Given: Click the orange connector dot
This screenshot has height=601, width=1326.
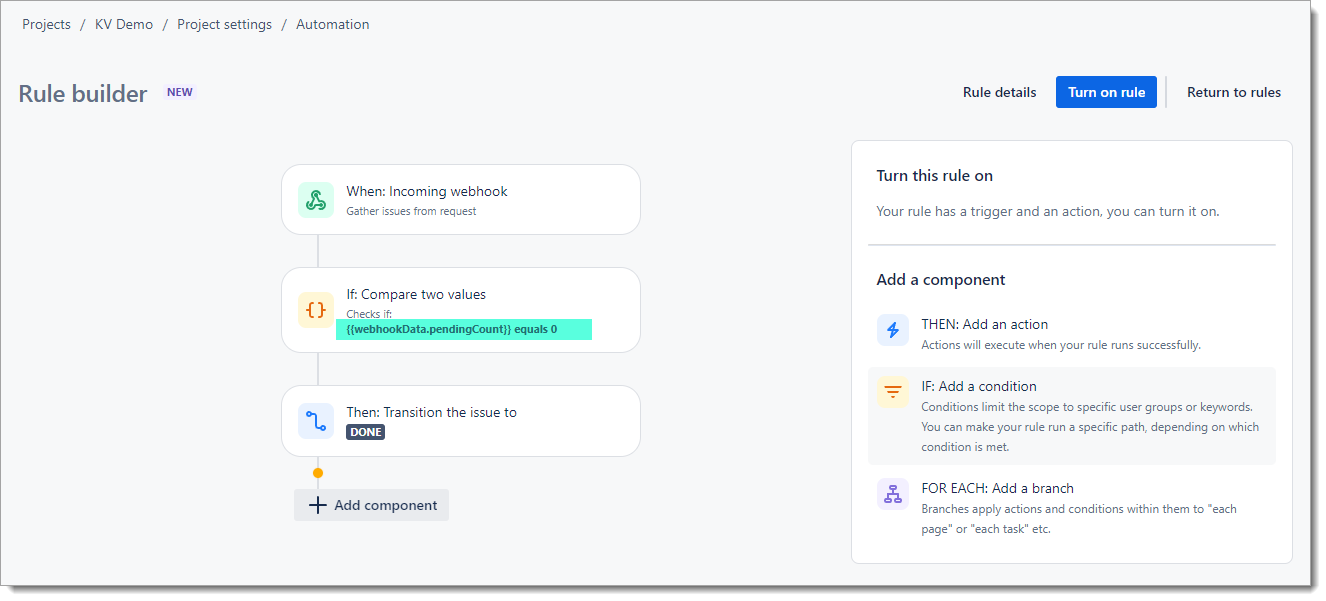Looking at the screenshot, I should point(318,473).
